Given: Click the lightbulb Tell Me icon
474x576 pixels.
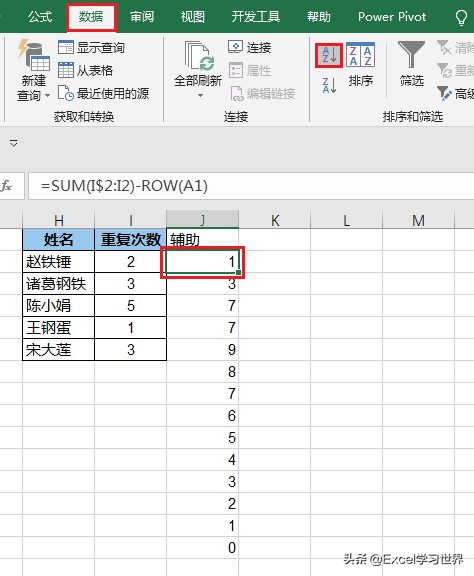Looking at the screenshot, I should tap(461, 18).
